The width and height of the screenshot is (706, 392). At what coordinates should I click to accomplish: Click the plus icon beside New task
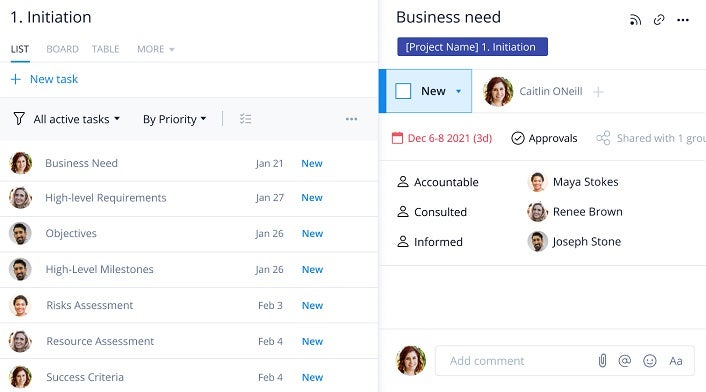16,79
